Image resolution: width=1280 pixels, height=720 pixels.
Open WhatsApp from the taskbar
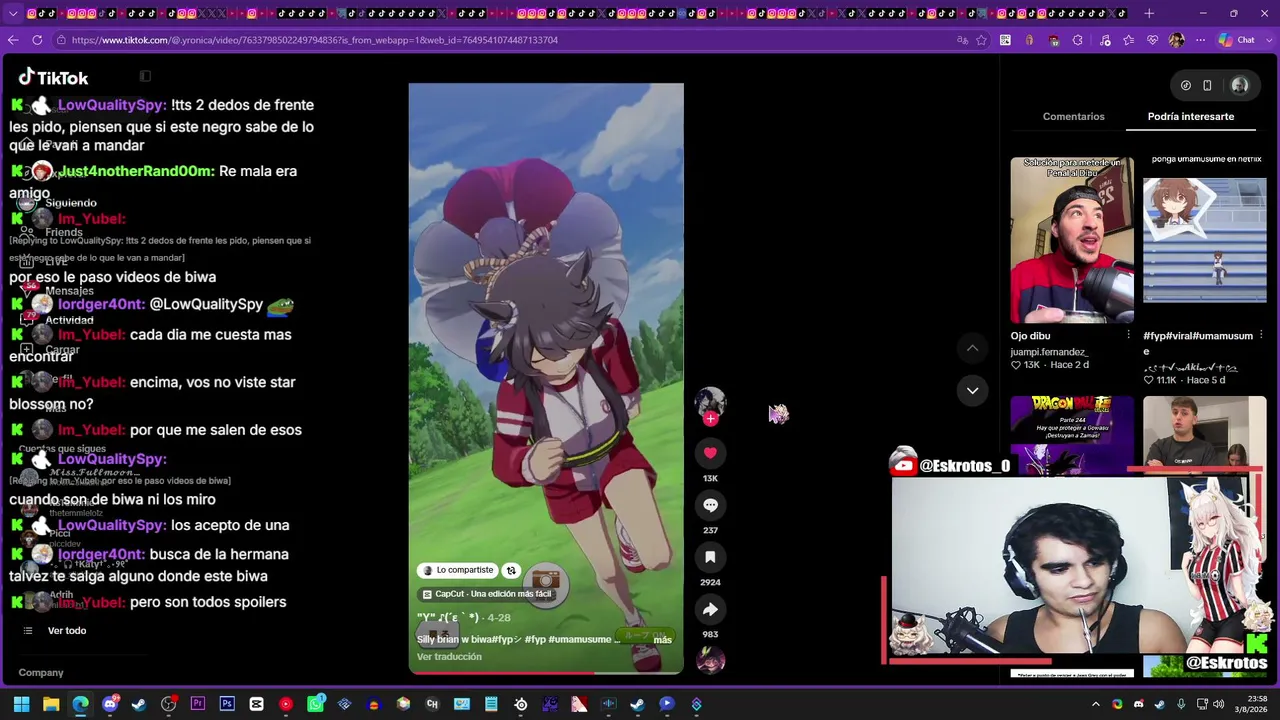(x=315, y=704)
